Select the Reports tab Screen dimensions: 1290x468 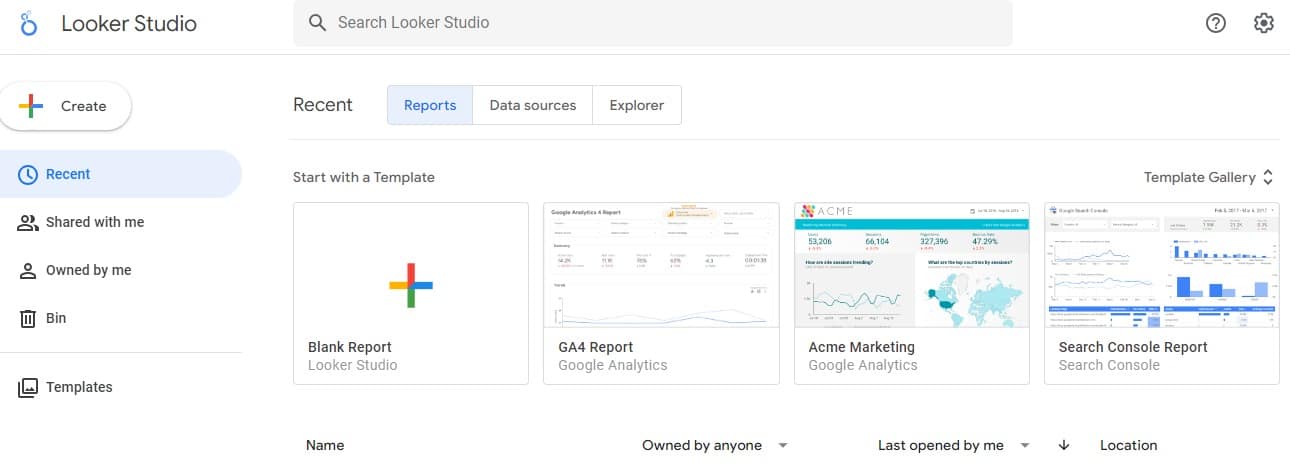[x=430, y=105]
